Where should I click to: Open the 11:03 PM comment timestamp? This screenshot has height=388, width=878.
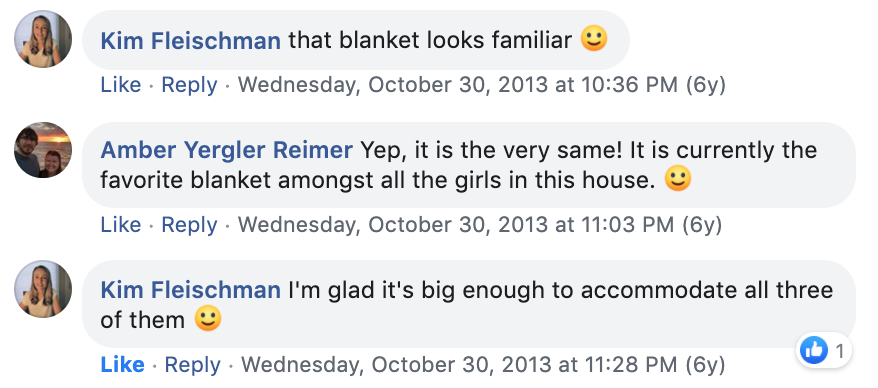(x=480, y=225)
